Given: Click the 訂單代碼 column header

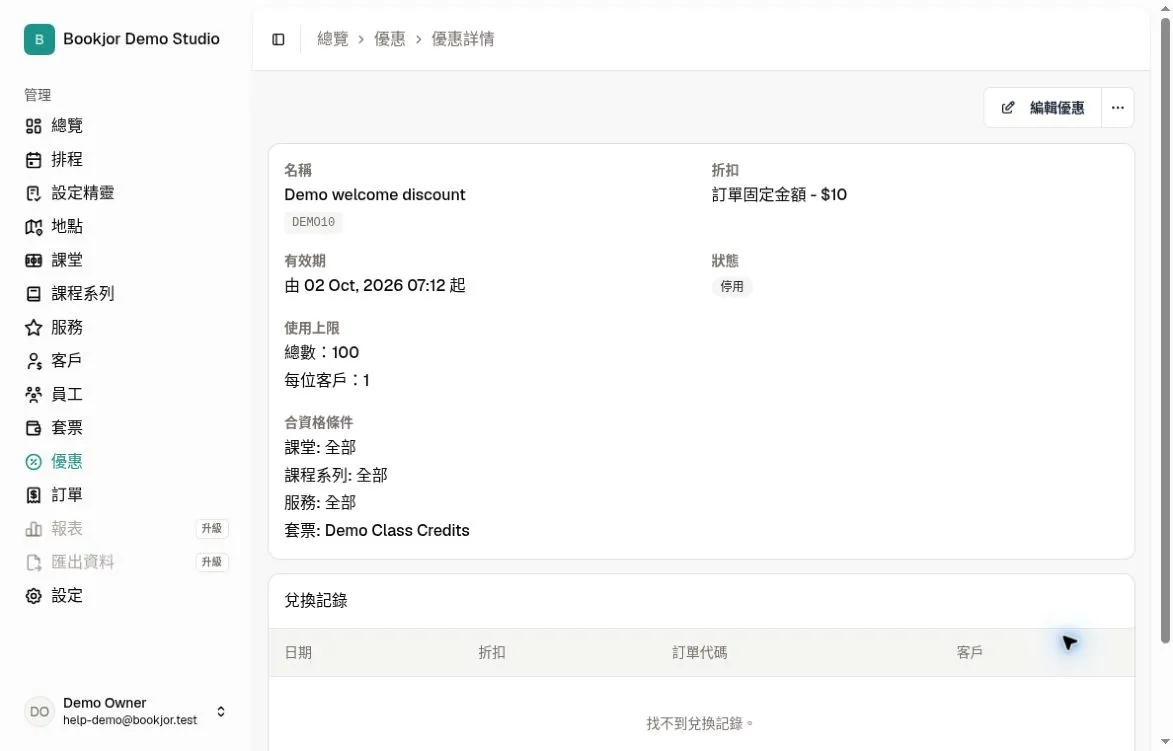Looking at the screenshot, I should point(699,653).
